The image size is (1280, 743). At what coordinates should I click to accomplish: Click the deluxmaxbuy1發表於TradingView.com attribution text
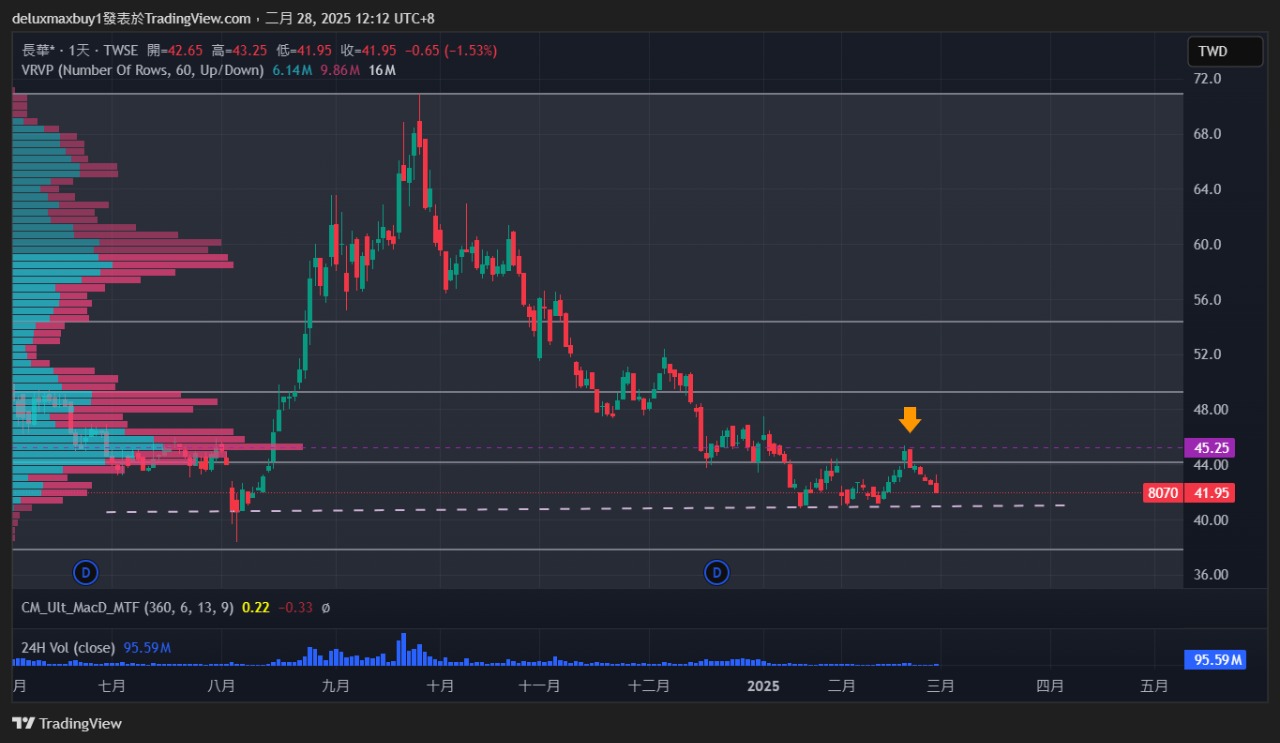point(132,18)
